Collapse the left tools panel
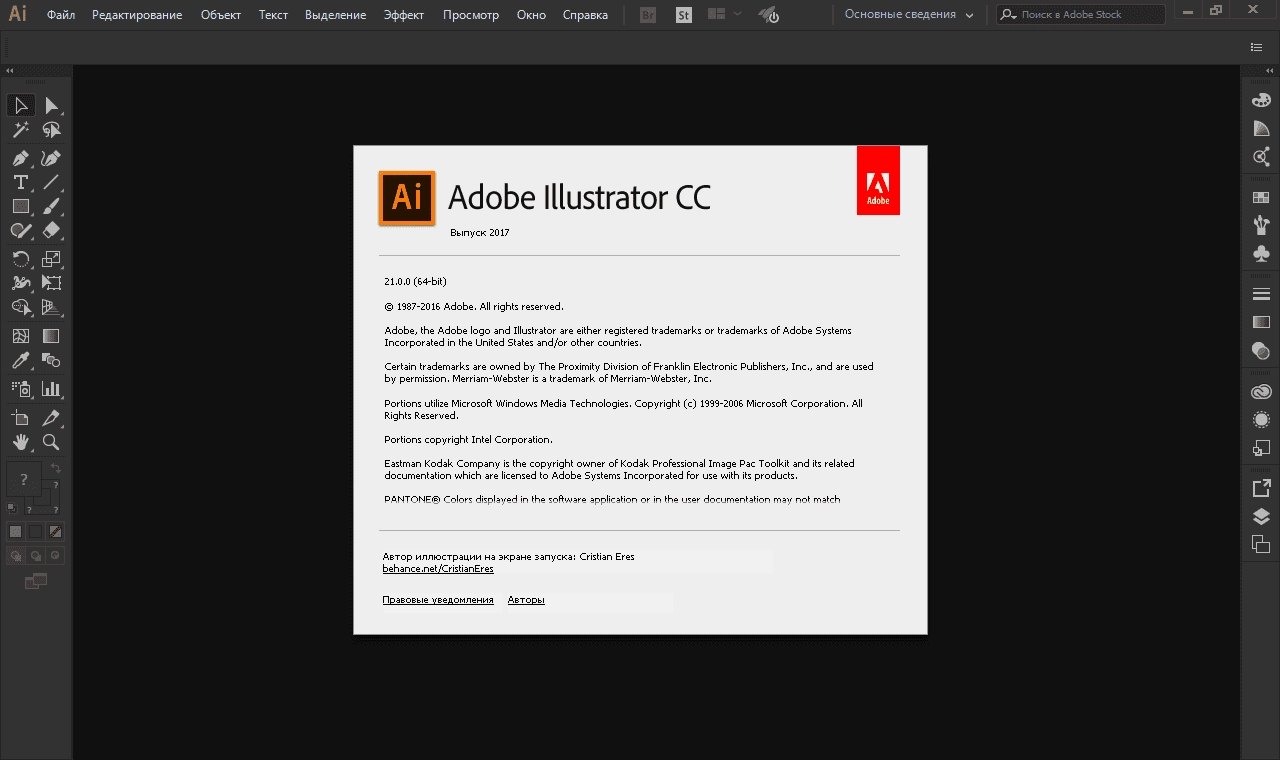 click(x=10, y=71)
